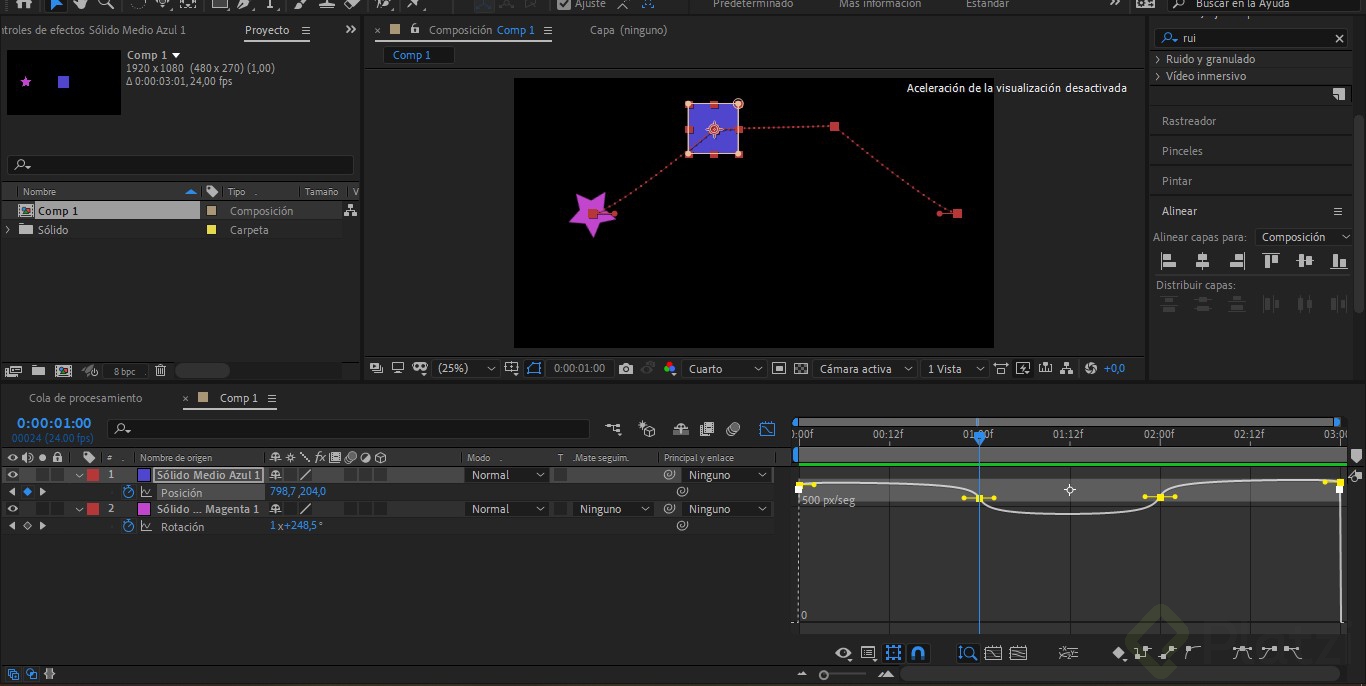
Task: Click the Position stopwatch icon
Action: click(128, 492)
